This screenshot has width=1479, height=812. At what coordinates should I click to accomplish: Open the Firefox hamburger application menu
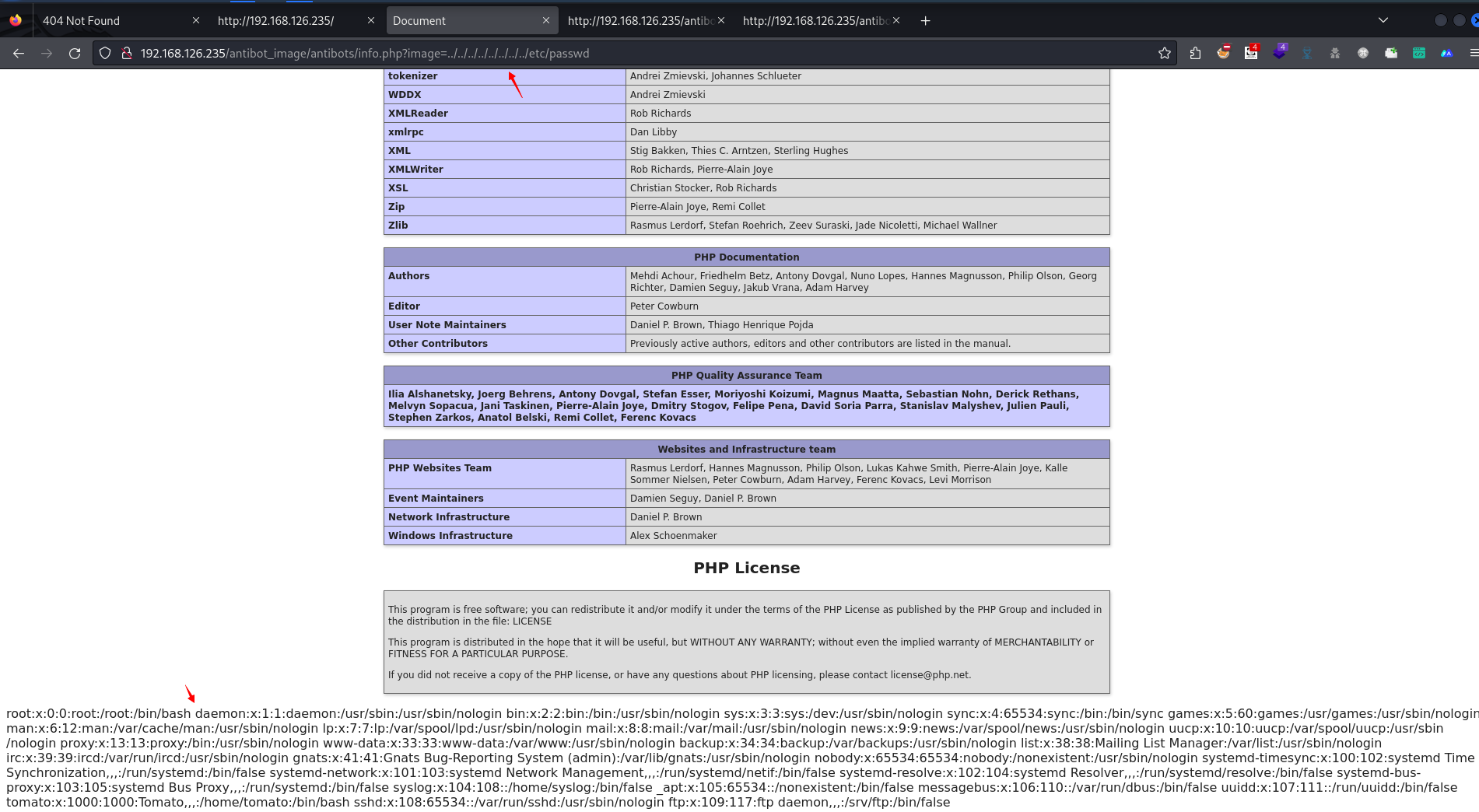[x=1473, y=54]
